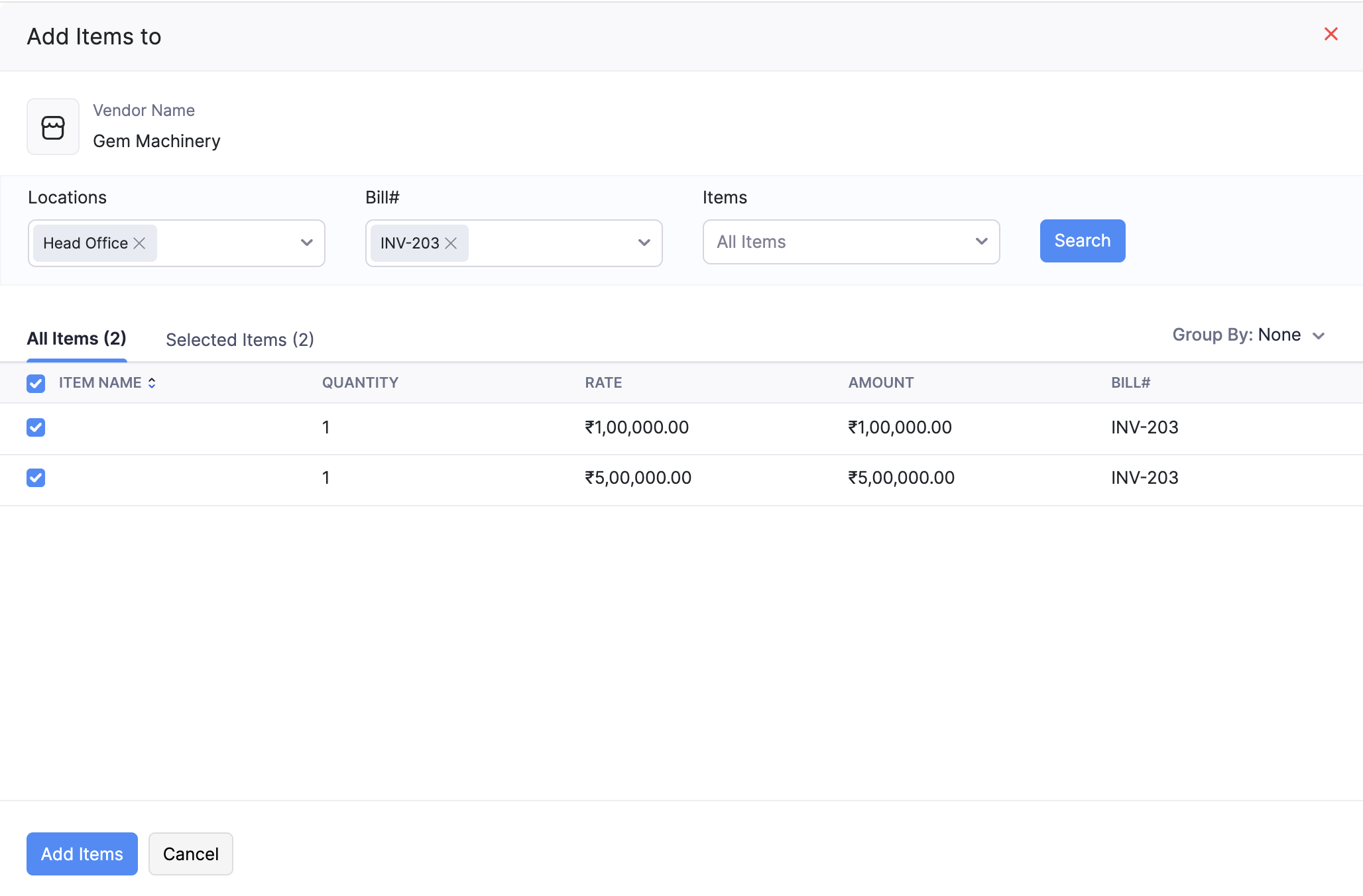Remove the INV-203 bill tag
The image size is (1363, 896).
click(x=451, y=243)
